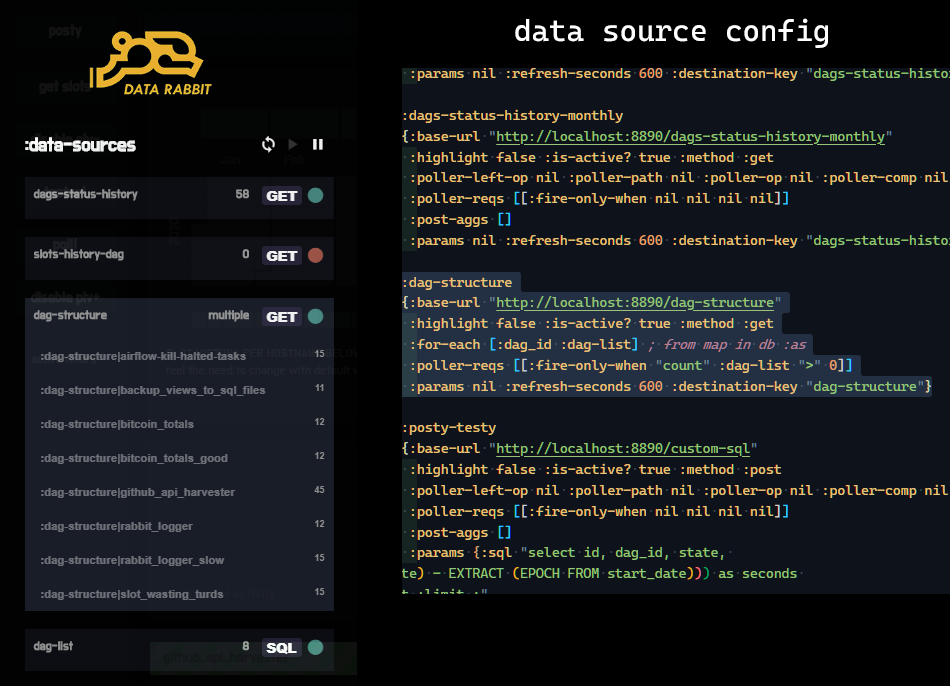
Task: Click the 'data source config' heading
Action: pos(671,32)
